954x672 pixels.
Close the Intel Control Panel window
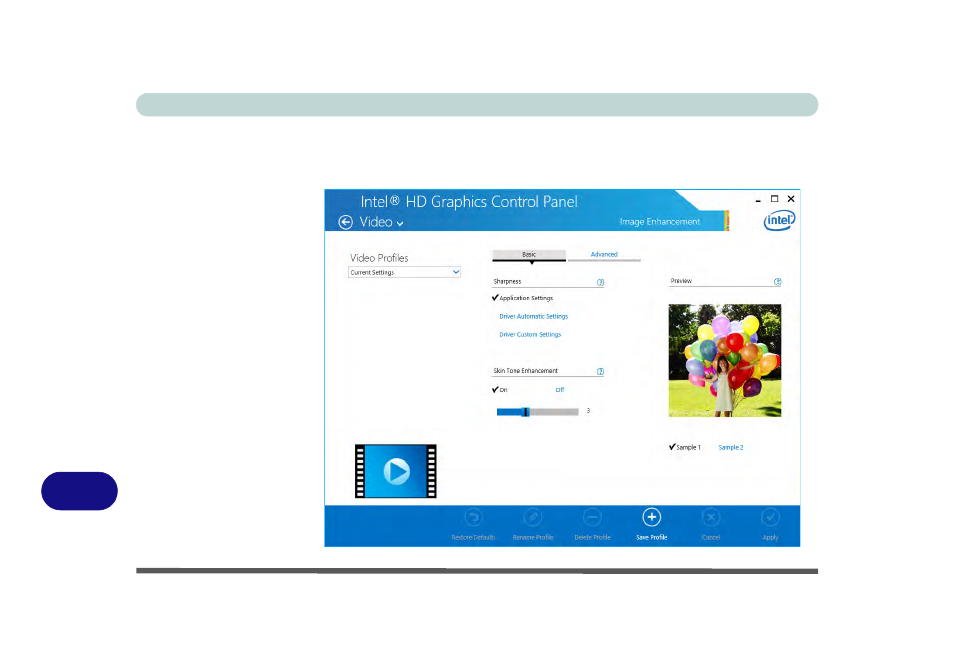click(x=791, y=199)
